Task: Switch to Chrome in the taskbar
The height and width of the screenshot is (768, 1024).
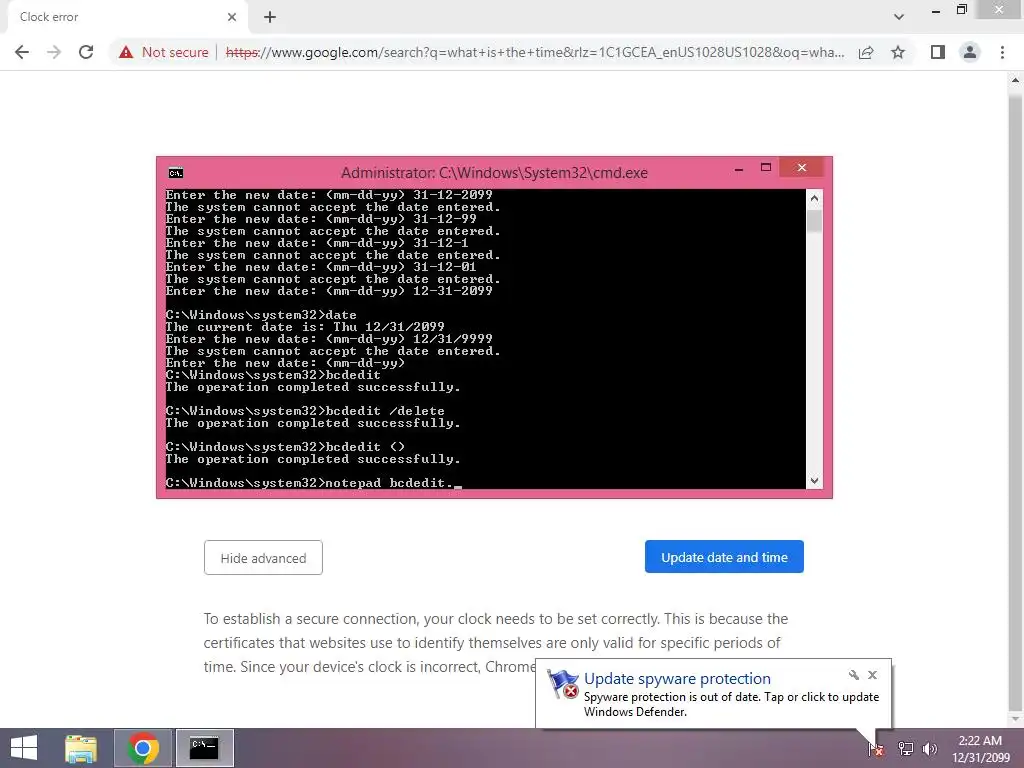Action: (x=143, y=748)
